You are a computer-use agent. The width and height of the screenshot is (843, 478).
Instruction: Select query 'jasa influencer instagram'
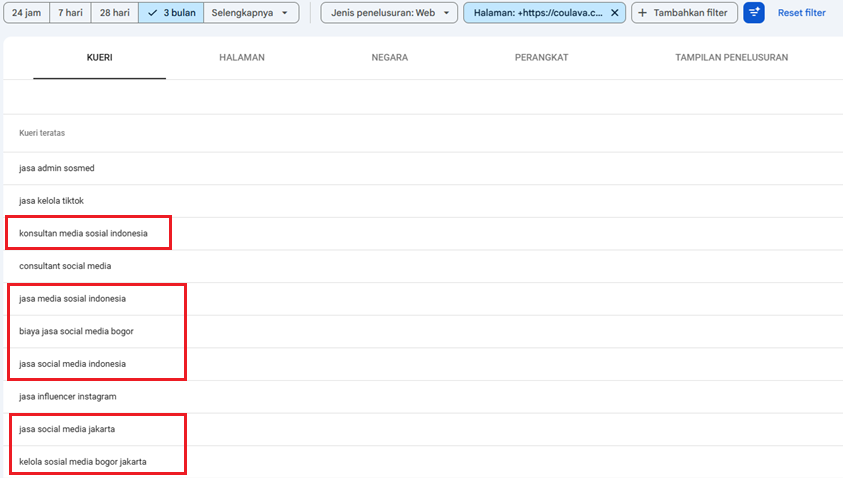tap(68, 397)
